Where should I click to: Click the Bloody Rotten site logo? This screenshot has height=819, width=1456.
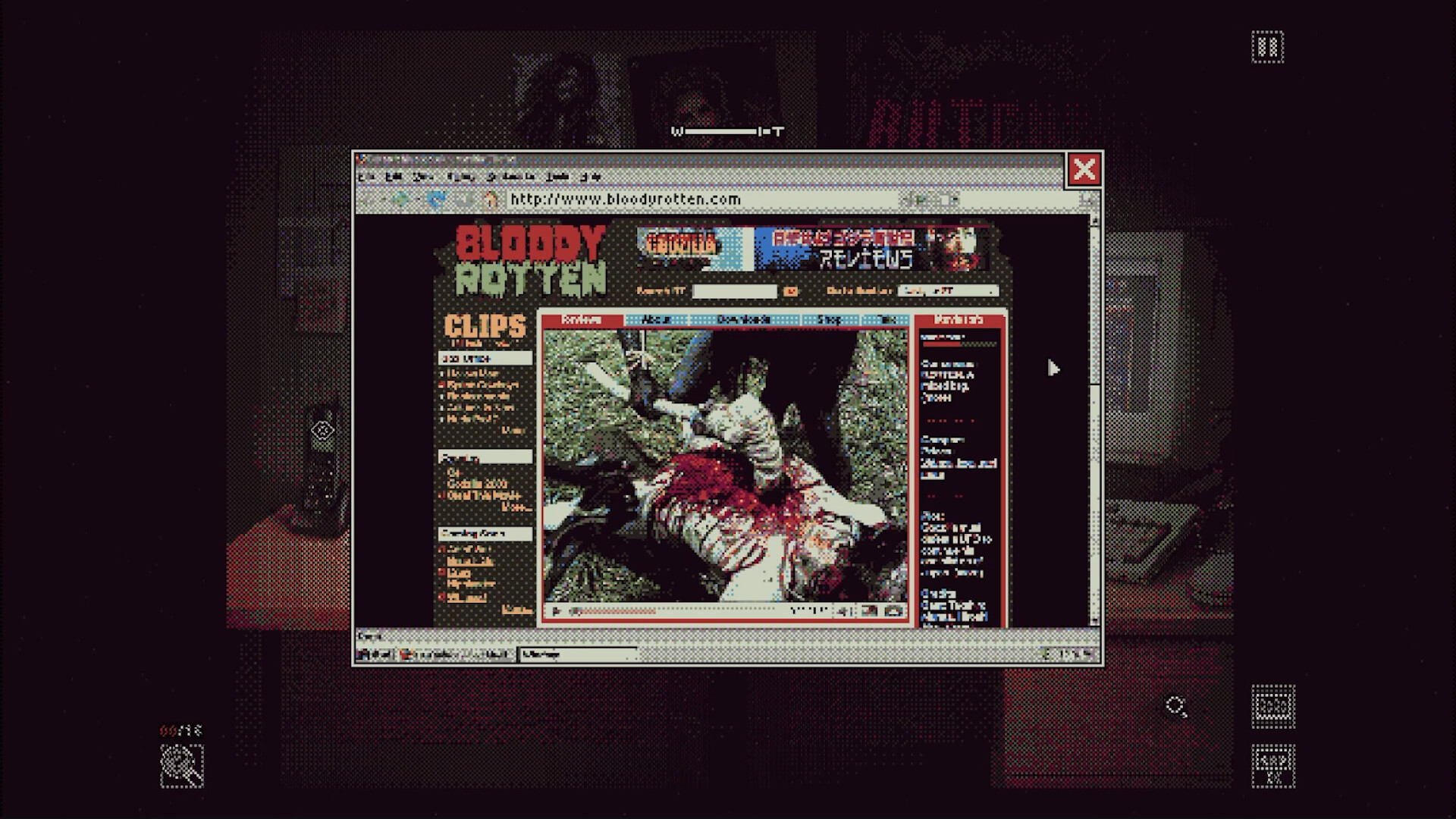click(531, 260)
